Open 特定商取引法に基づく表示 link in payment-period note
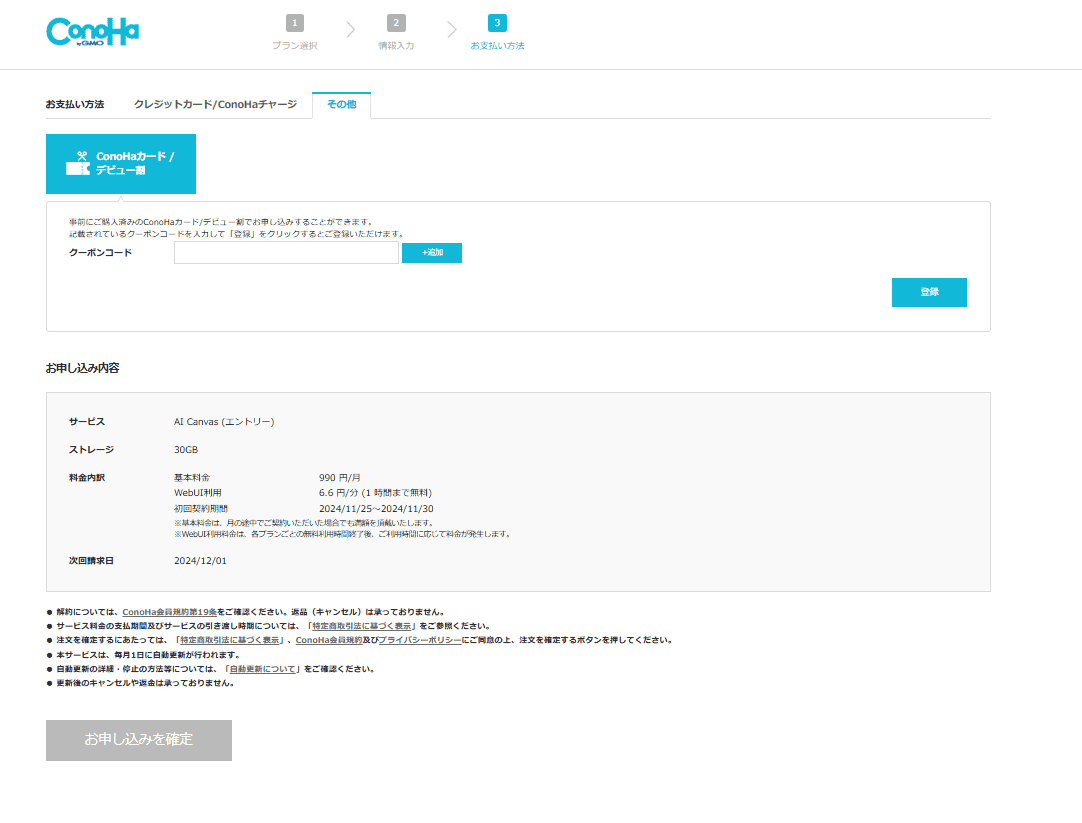Screen dimensions: 1082x823 coord(362,626)
